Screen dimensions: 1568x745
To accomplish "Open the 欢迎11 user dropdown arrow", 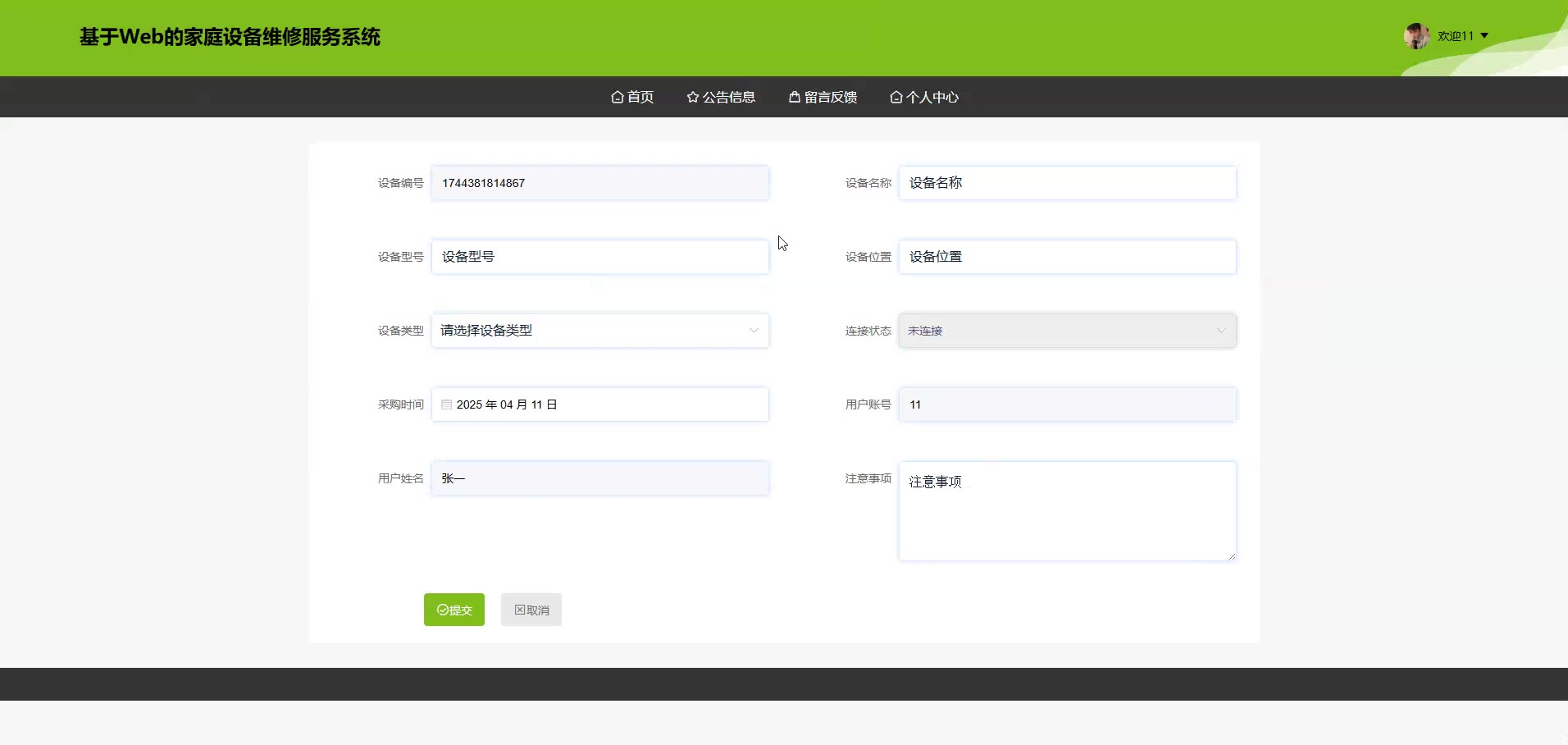I will (1484, 36).
